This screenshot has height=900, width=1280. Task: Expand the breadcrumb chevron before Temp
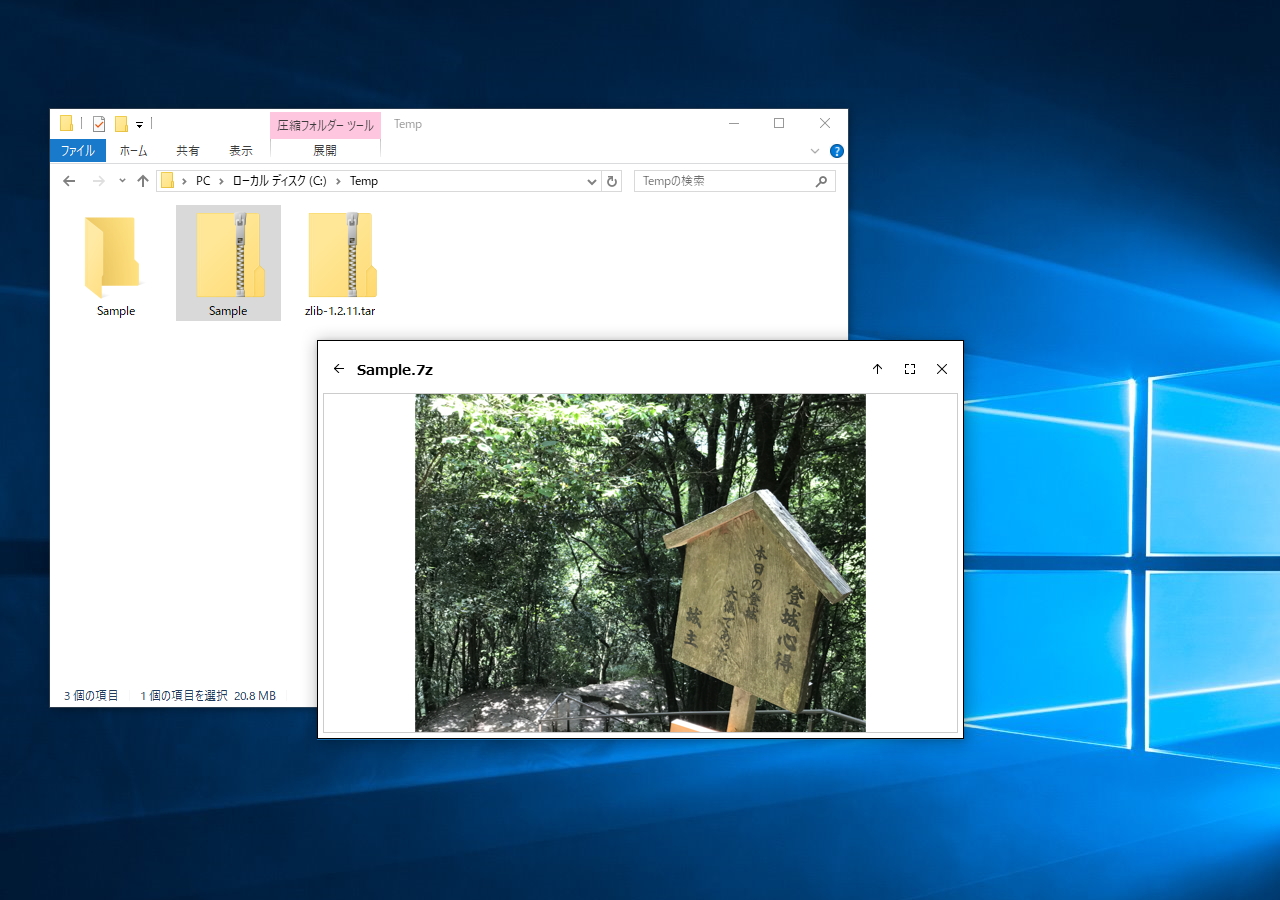[338, 181]
